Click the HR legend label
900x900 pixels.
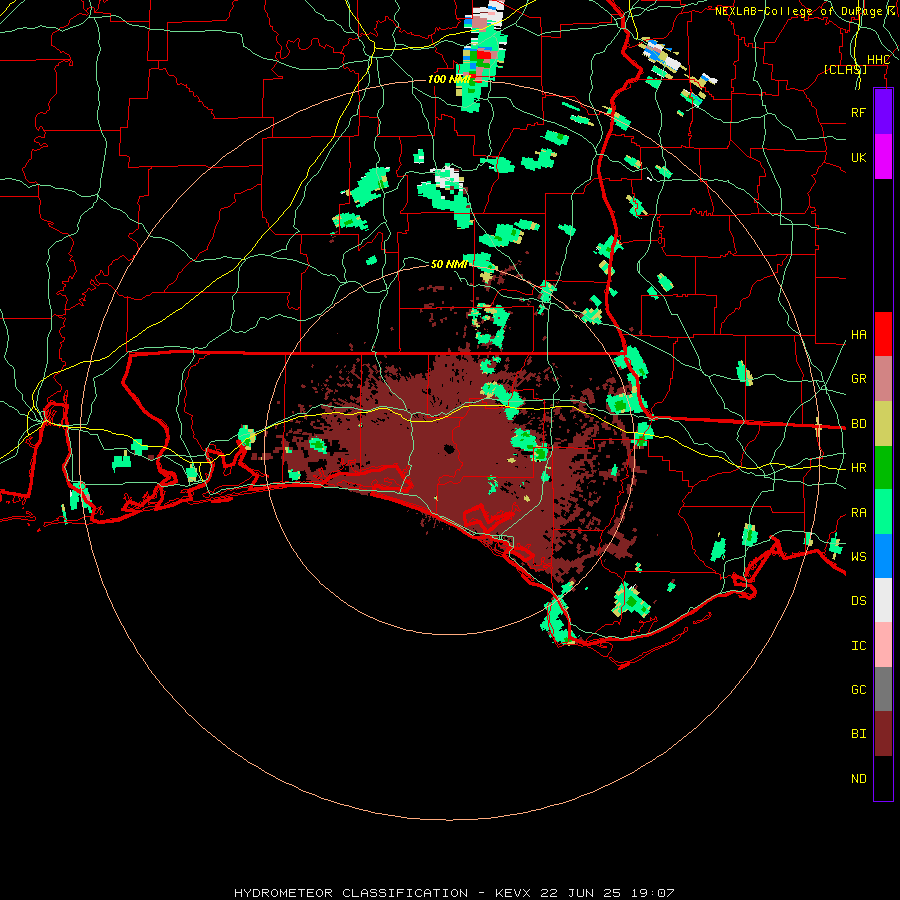pos(859,468)
